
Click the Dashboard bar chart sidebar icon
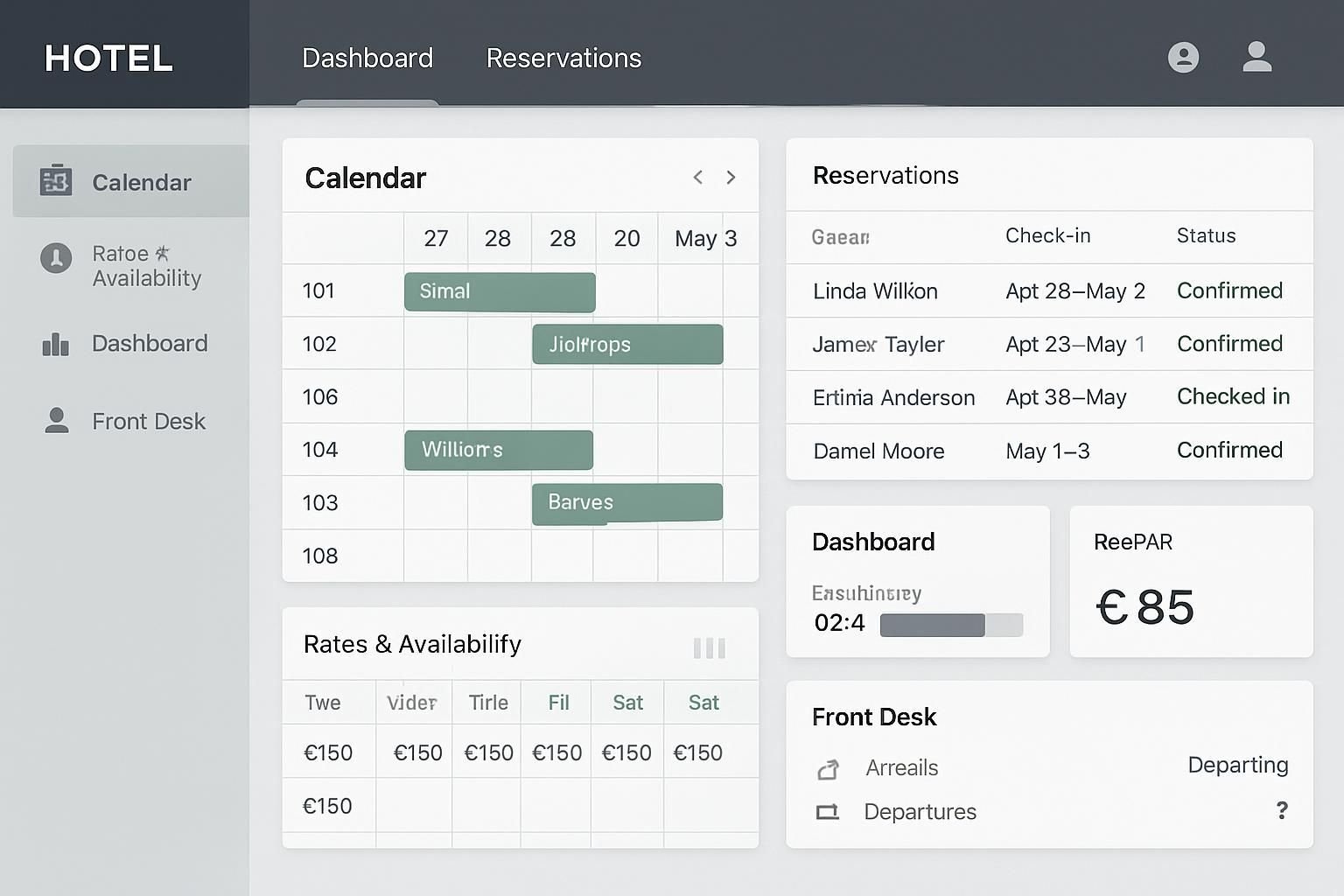click(x=56, y=344)
